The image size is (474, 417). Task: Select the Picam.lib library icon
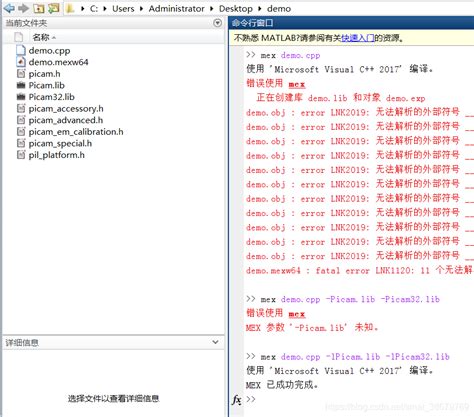pos(21,85)
